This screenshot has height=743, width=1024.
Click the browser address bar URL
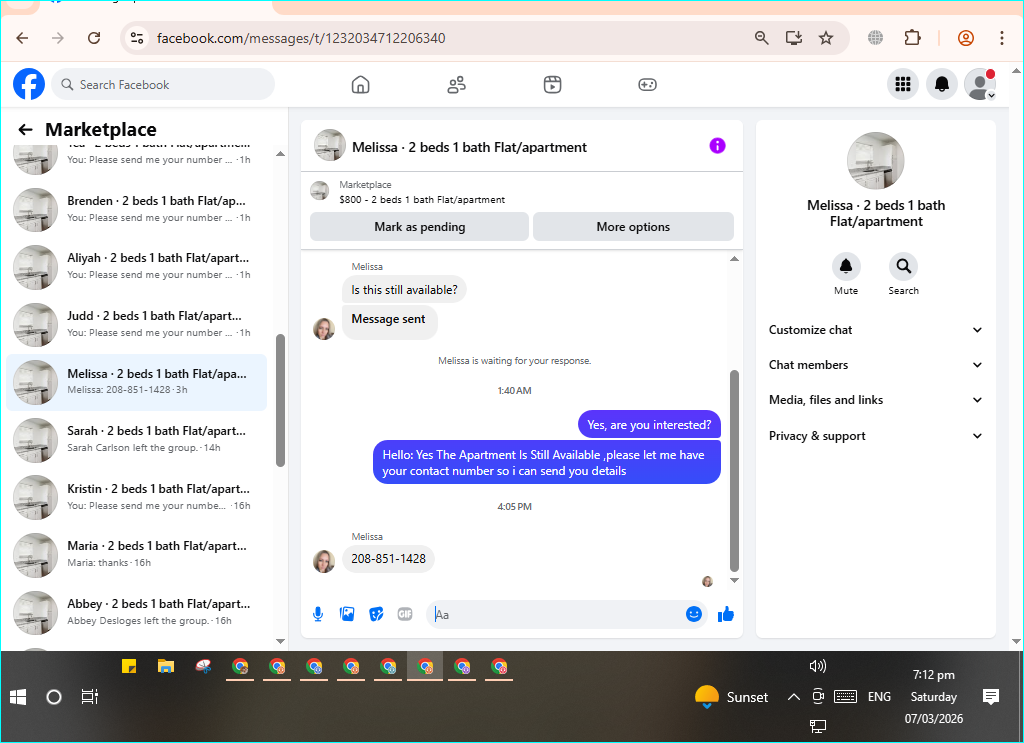[301, 38]
